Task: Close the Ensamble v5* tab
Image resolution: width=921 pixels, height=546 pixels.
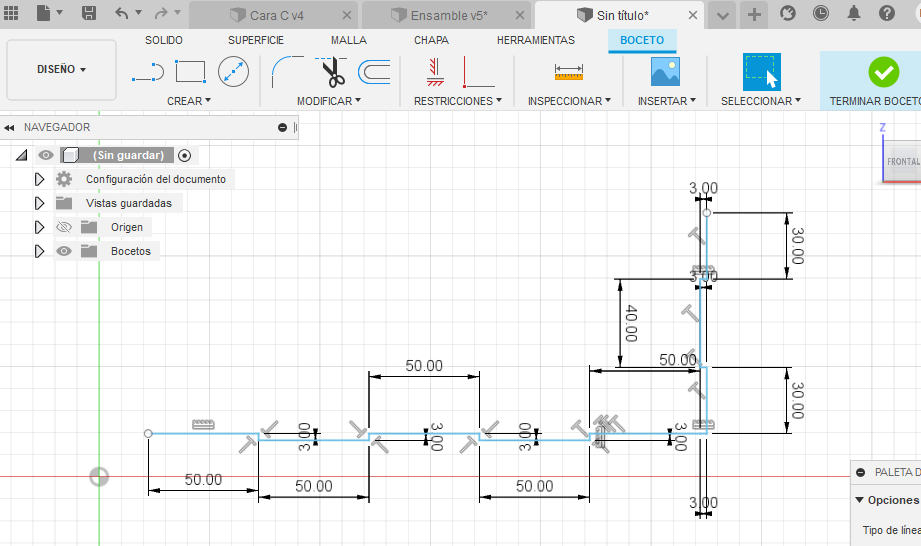Action: tap(520, 15)
